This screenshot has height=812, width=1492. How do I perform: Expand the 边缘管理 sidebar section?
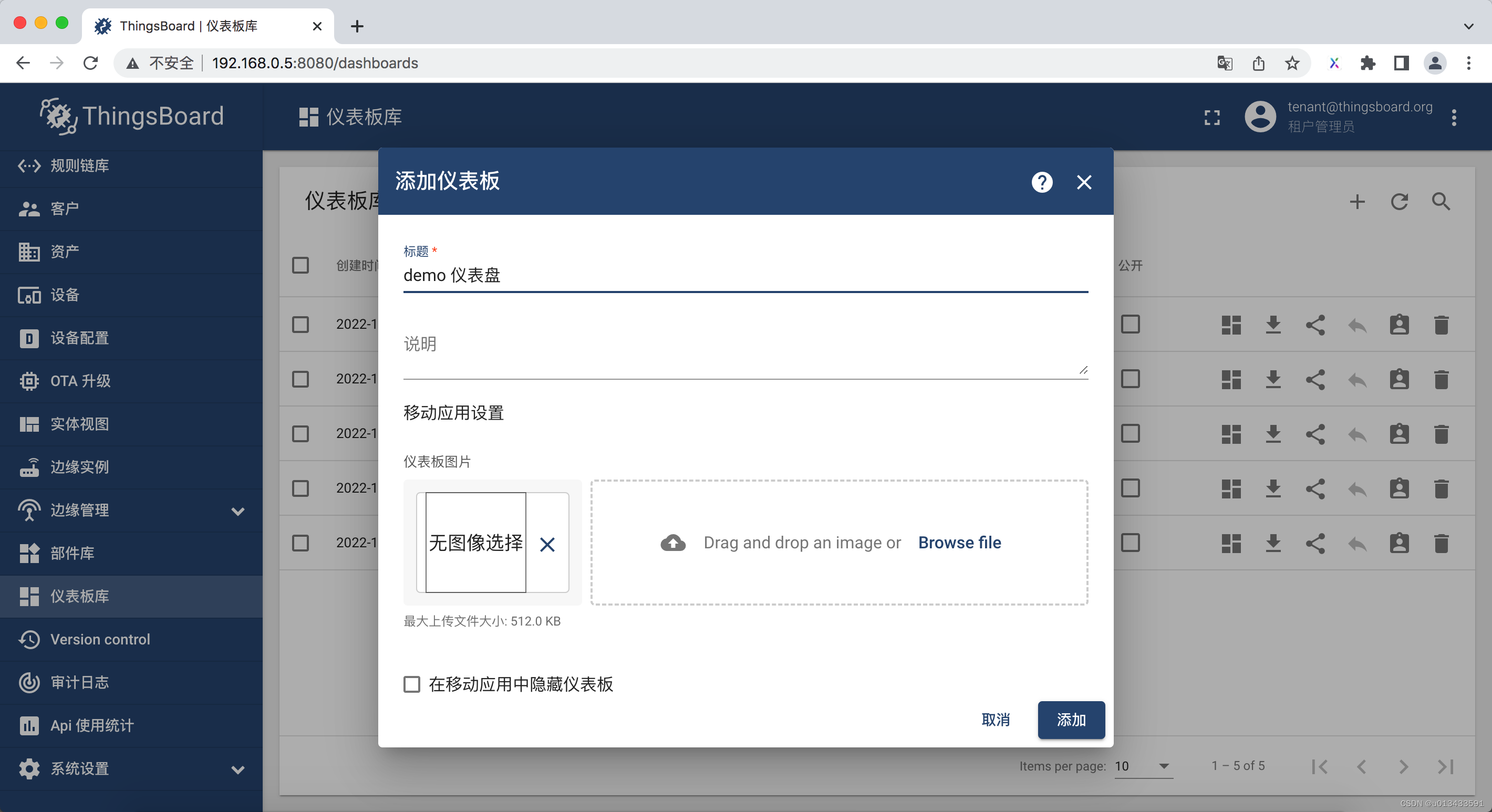coord(131,510)
